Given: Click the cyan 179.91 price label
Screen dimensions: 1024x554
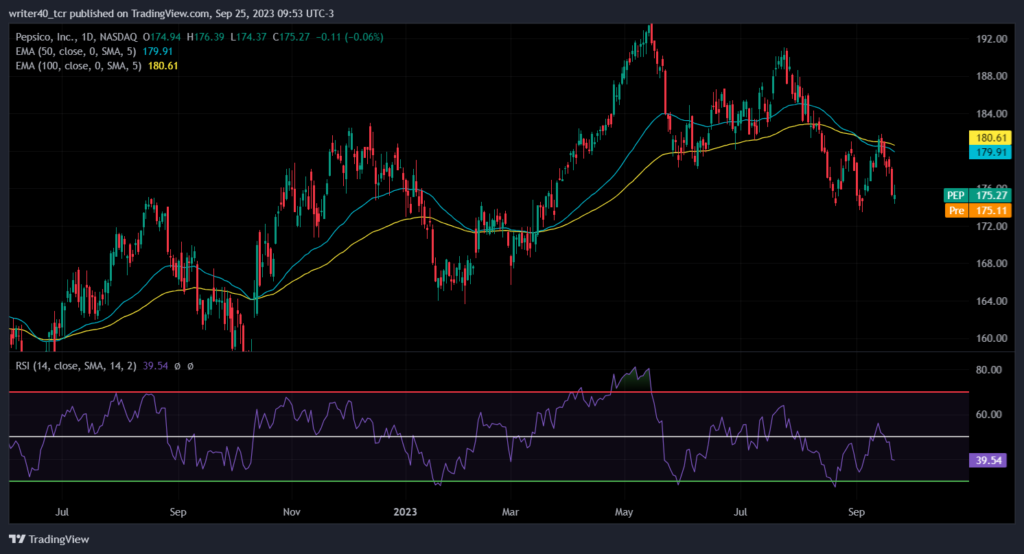Looking at the screenshot, I should coord(990,152).
